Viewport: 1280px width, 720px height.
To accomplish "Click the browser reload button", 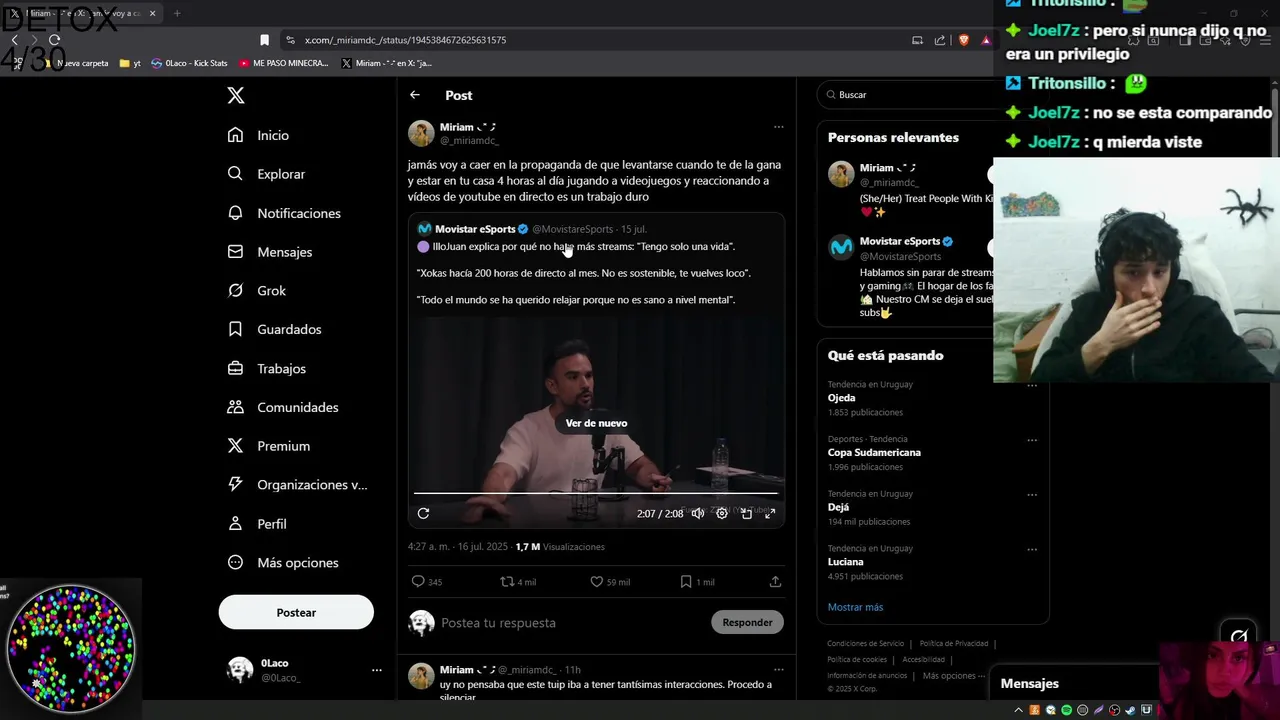I will [x=54, y=40].
